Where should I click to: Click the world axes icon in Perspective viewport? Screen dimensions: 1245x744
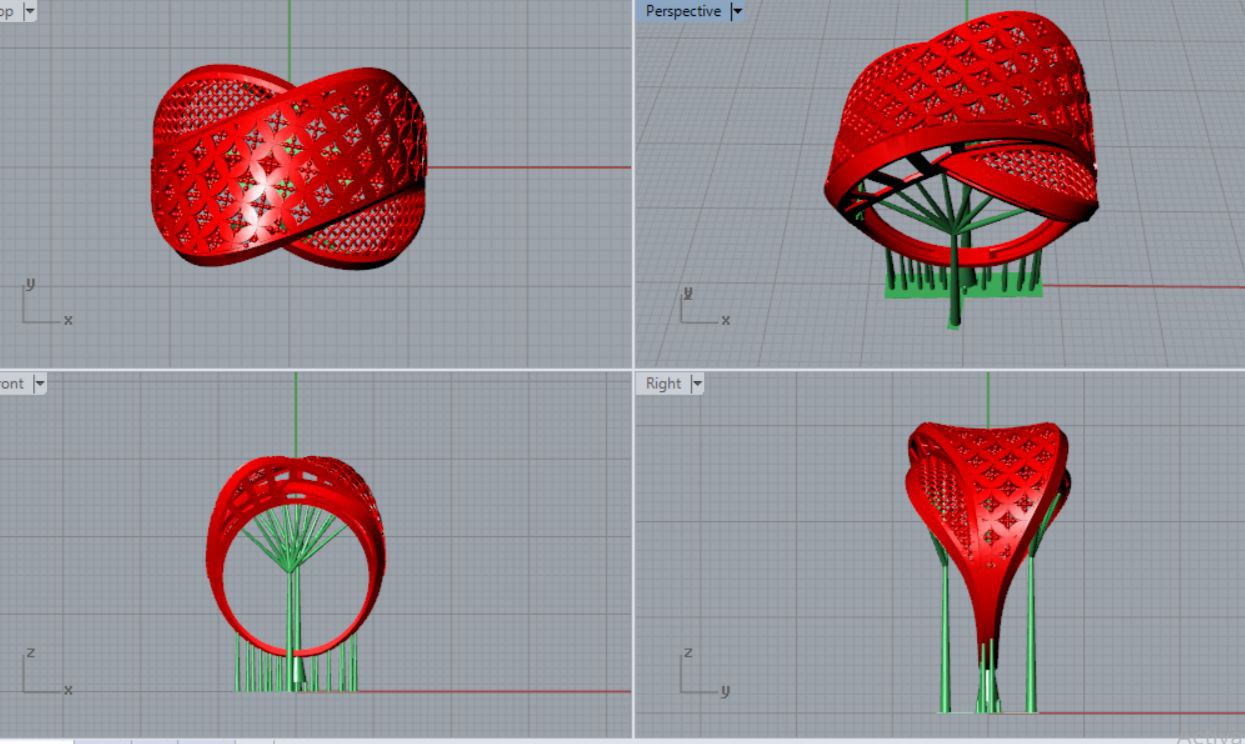pos(700,308)
